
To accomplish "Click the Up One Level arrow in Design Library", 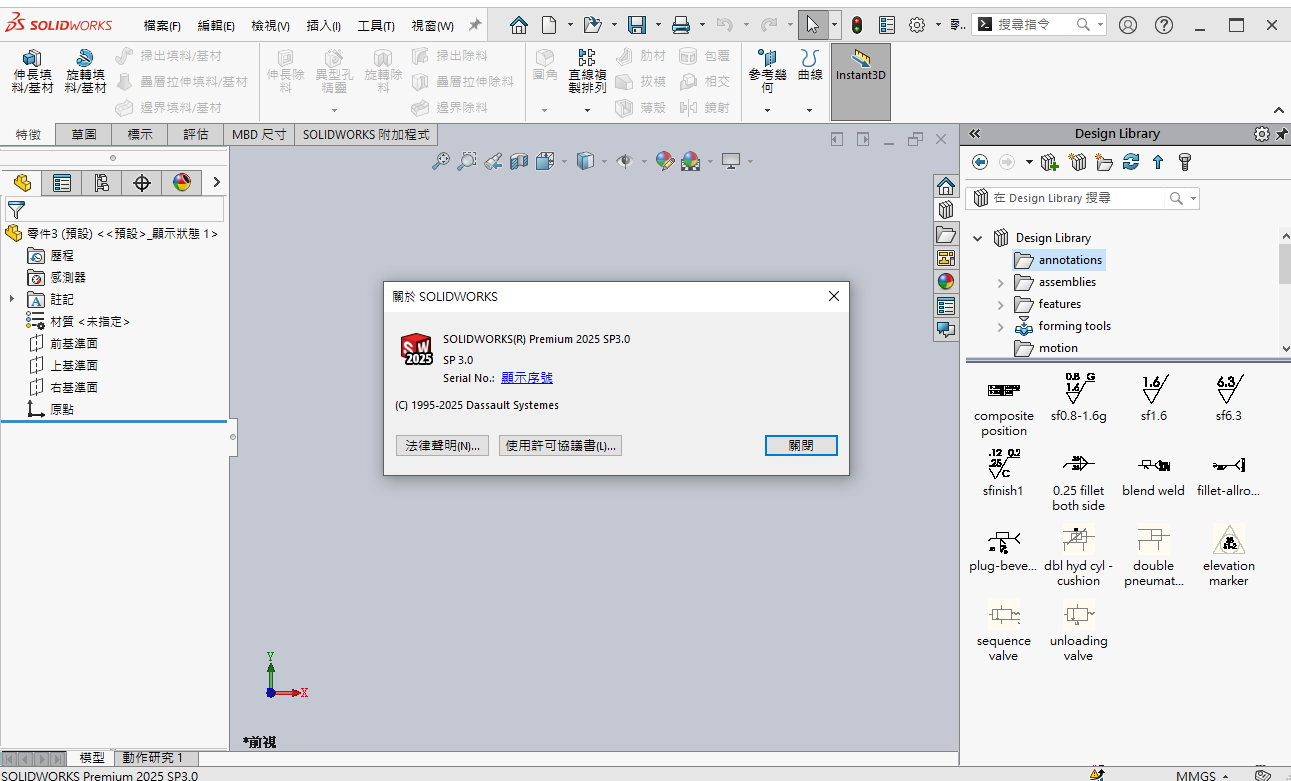I will pyautogui.click(x=1158, y=162).
